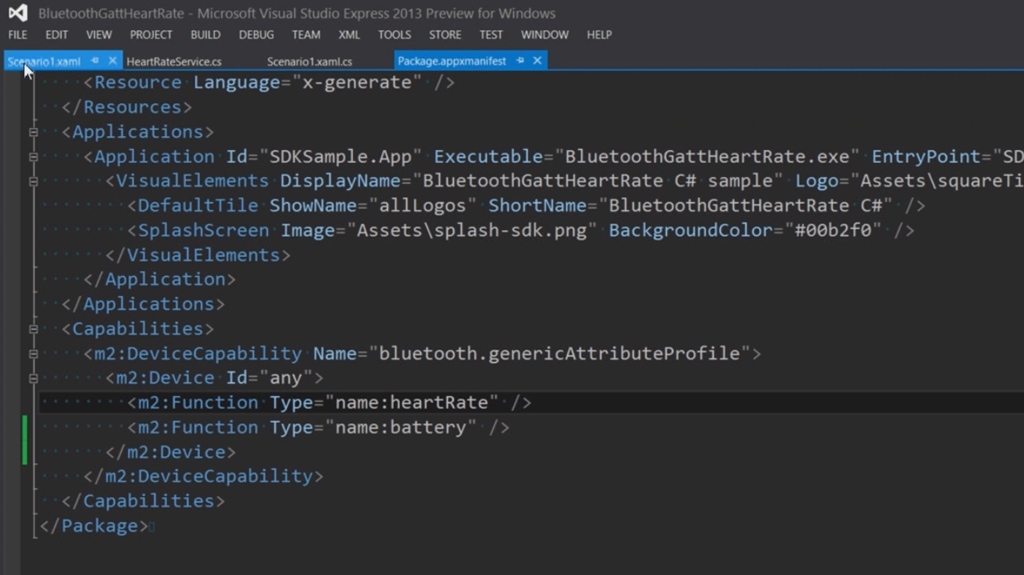Click the "bluetooth.genericAttributeProfile" Name value
The height and width of the screenshot is (575, 1024).
[x=560, y=353]
